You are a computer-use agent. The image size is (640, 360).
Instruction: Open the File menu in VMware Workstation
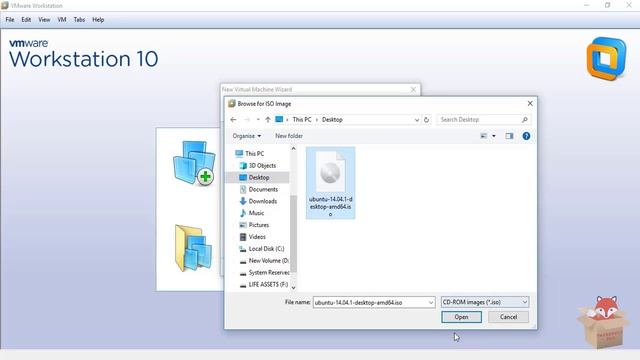click(10, 20)
